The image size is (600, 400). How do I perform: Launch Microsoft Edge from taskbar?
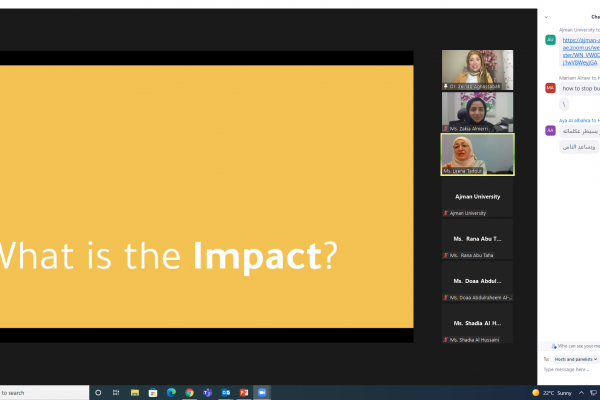[171, 392]
